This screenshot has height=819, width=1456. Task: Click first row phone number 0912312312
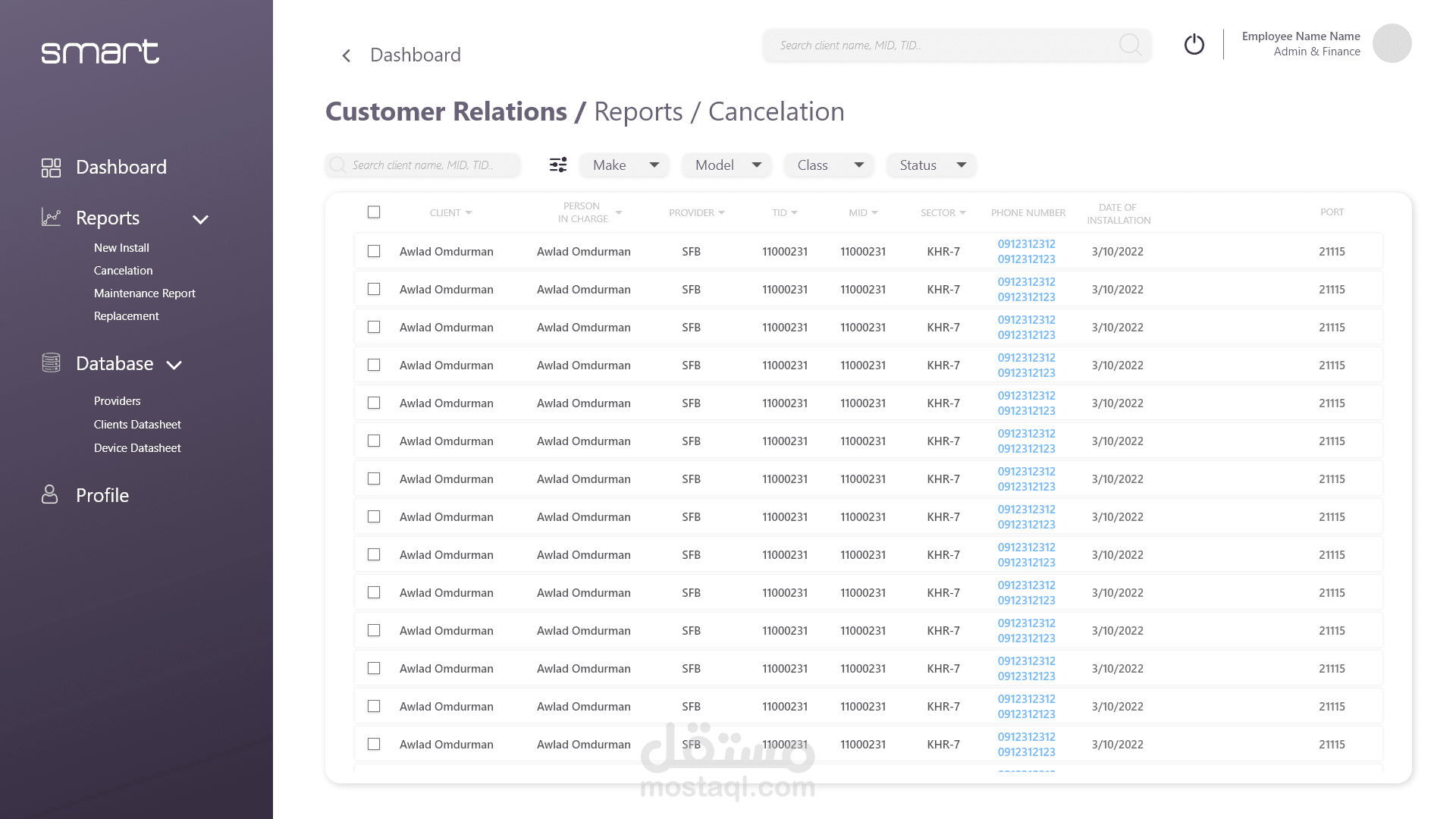pos(1026,244)
